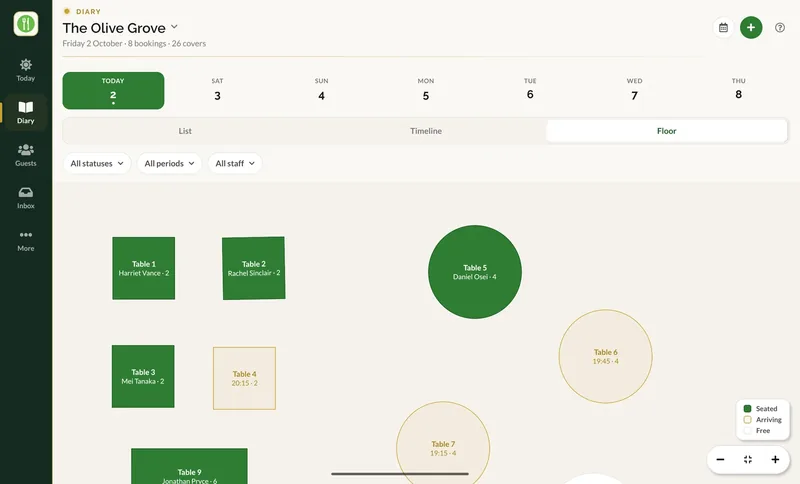
Task: Click the Arriving legend swatch
Action: [747, 420]
